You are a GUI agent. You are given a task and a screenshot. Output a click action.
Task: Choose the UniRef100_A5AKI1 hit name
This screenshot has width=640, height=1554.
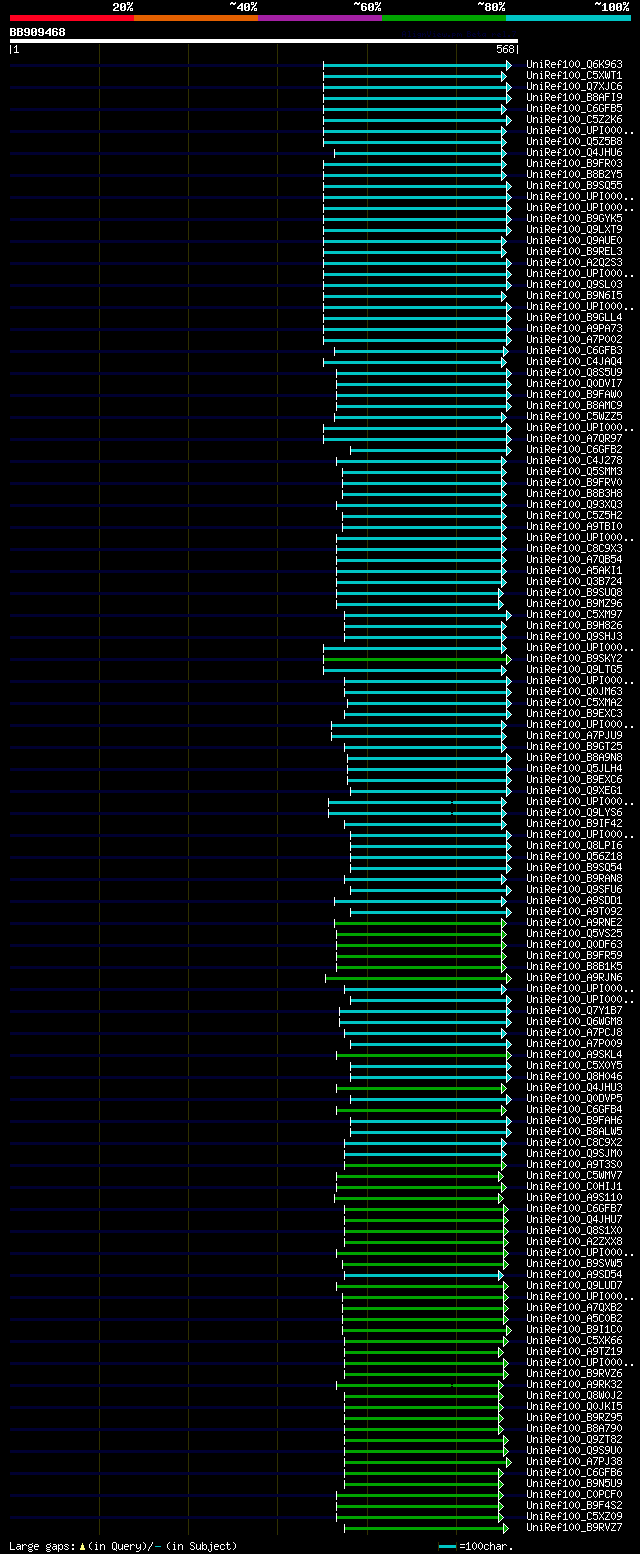[x=574, y=571]
